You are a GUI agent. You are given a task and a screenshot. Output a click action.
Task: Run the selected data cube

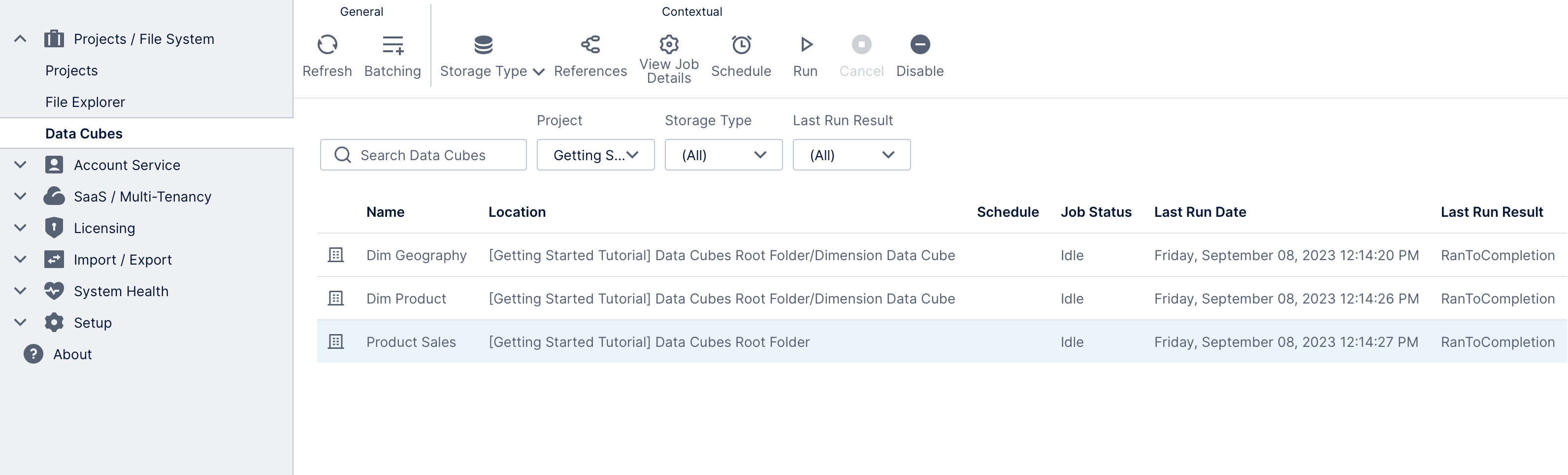805,44
